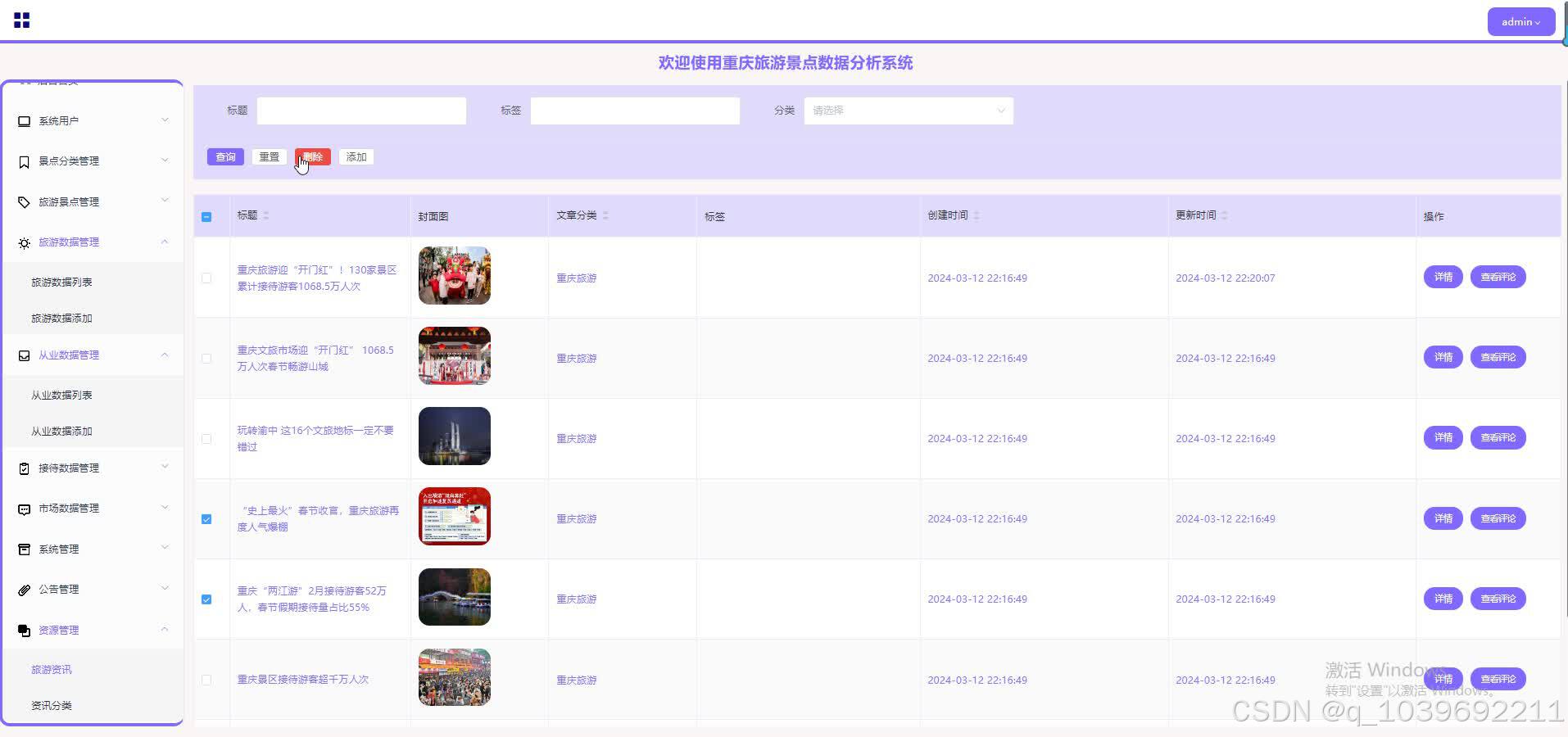Check the row 重庆旅游迎"开门红"！130家景区
Screen dimensions: 1568x737
coord(206,278)
